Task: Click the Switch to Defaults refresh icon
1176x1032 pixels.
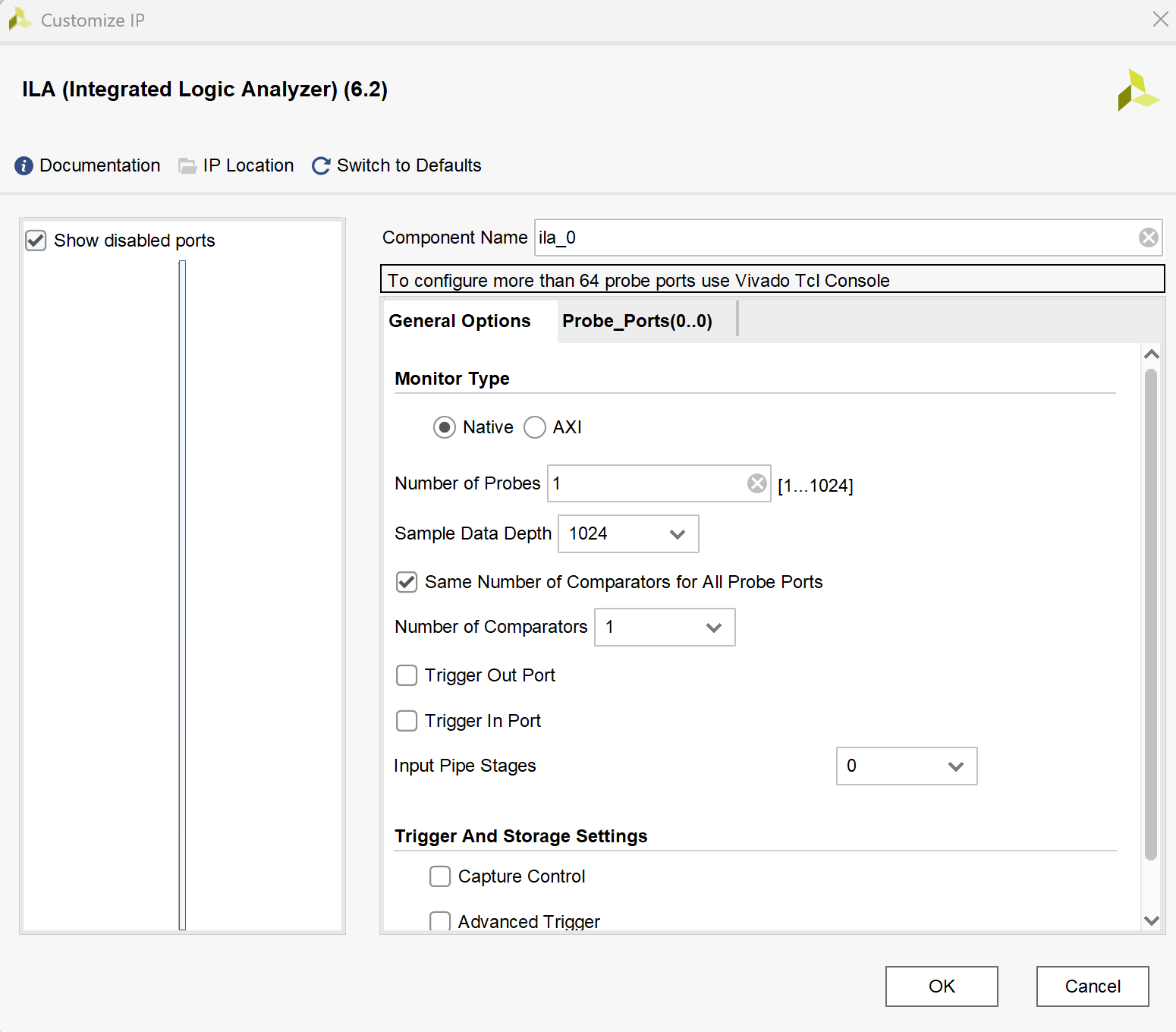Action: tap(321, 165)
